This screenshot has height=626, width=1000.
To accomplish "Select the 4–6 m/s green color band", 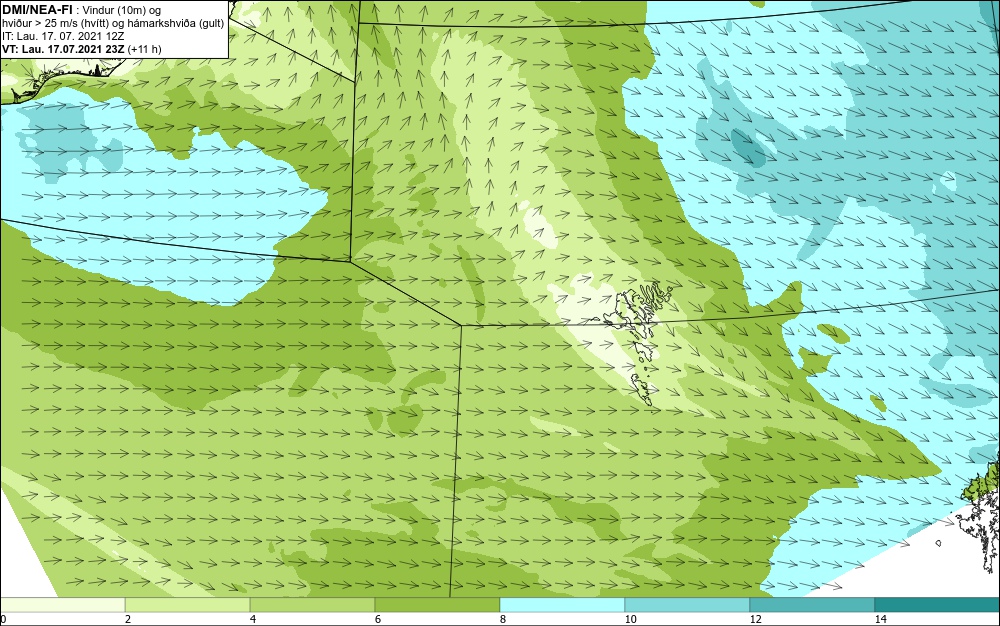I will [312, 605].
